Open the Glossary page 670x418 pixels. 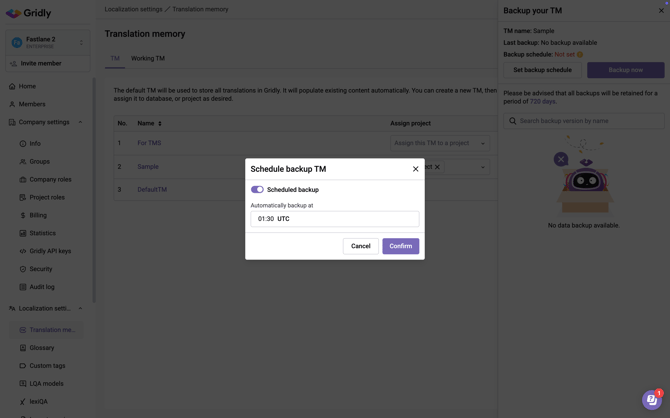coord(42,348)
